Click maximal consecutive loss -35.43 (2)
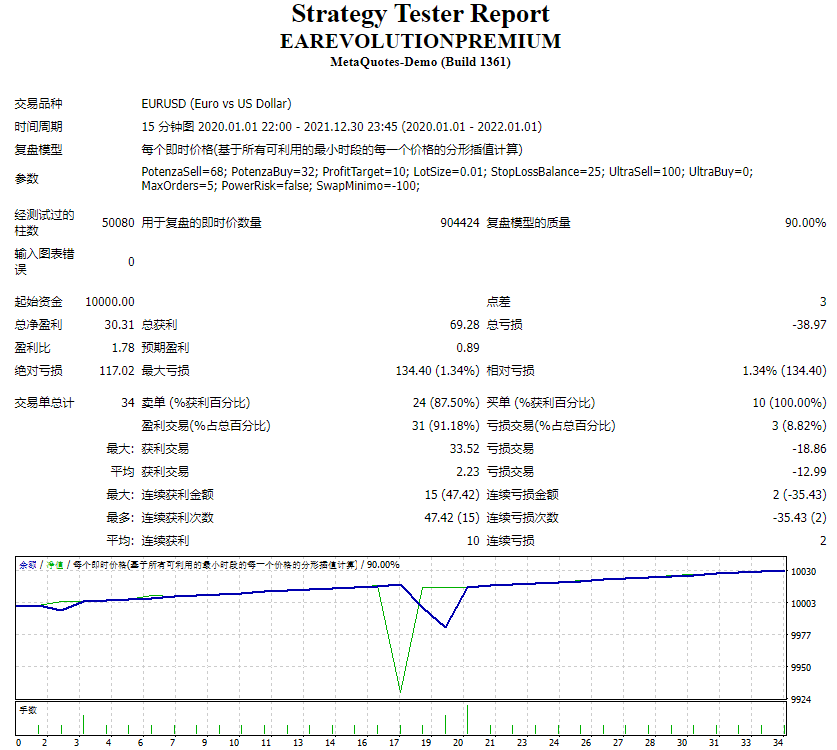837x750 pixels. [799, 517]
